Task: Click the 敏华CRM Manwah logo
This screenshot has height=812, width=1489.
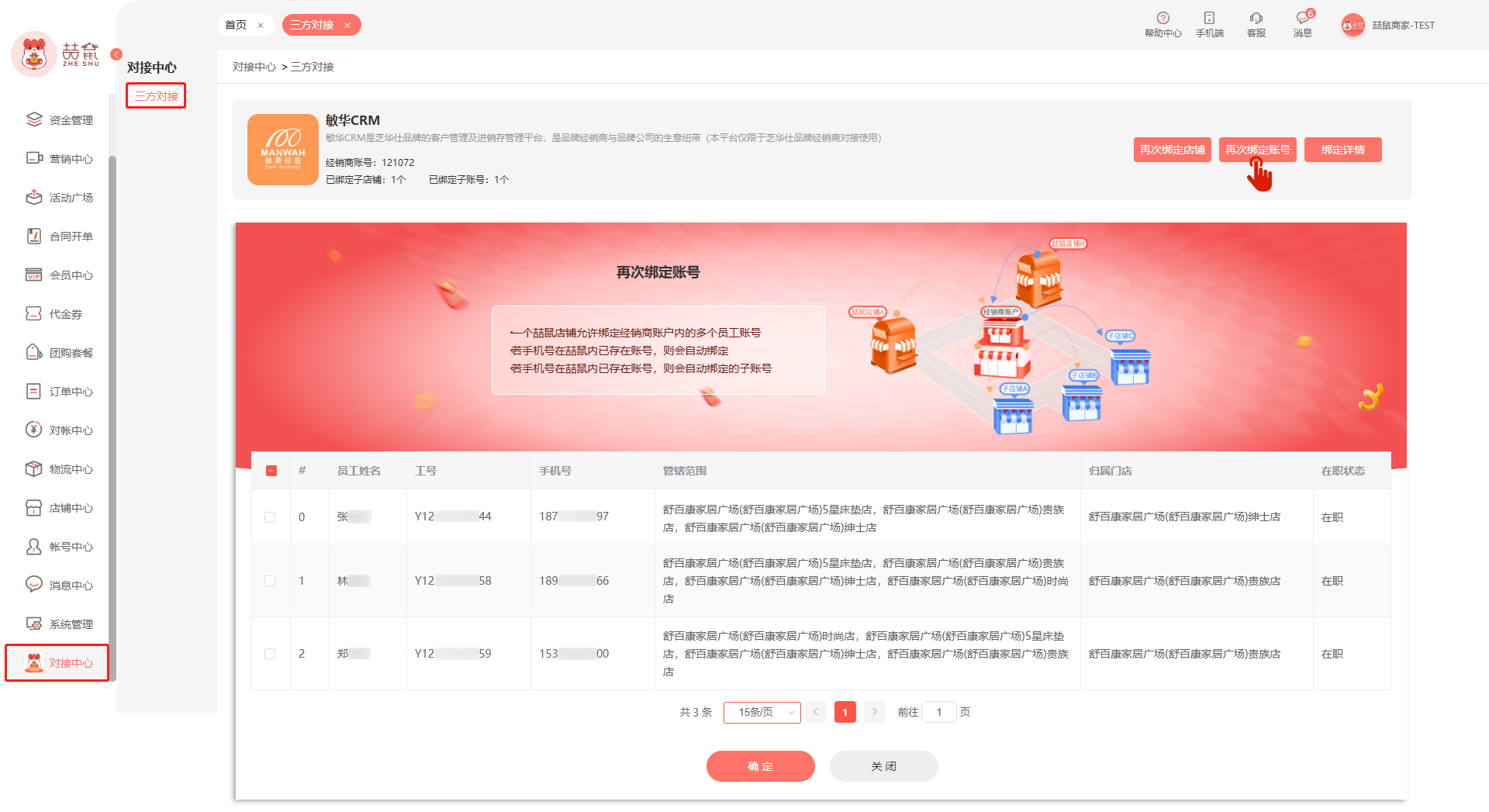Action: tap(283, 150)
